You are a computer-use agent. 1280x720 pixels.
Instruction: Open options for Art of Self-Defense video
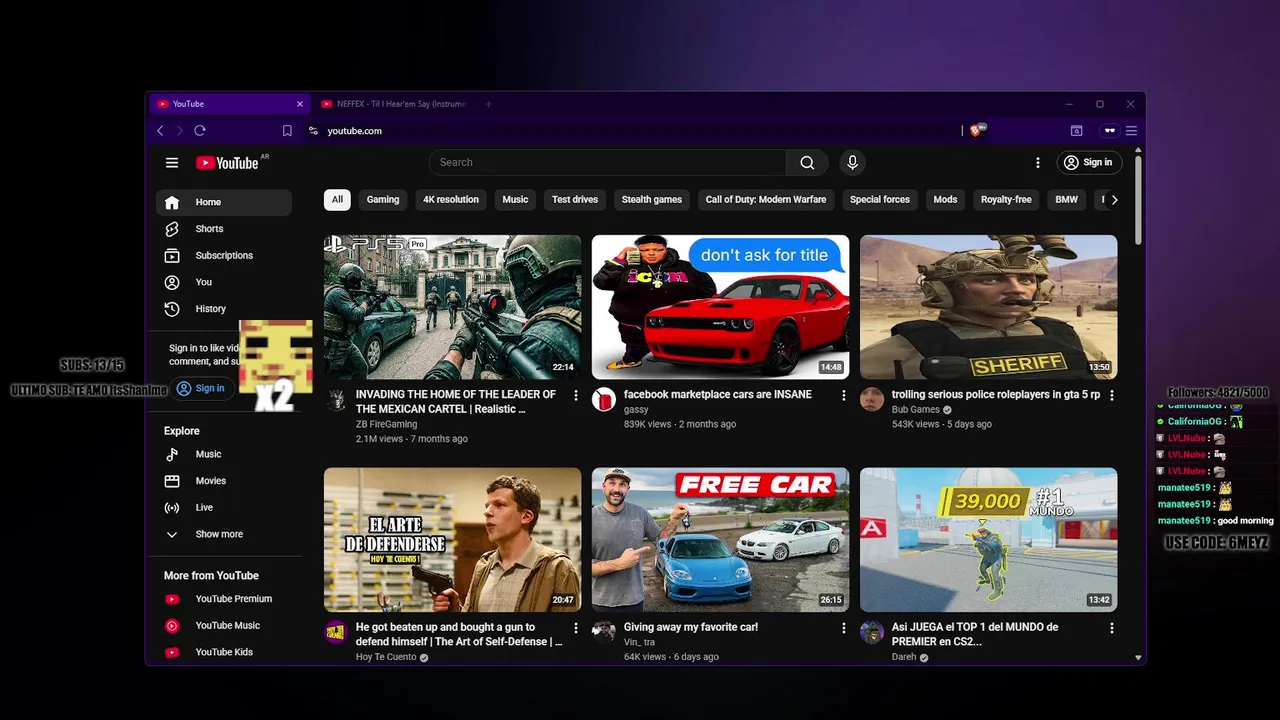(x=576, y=628)
